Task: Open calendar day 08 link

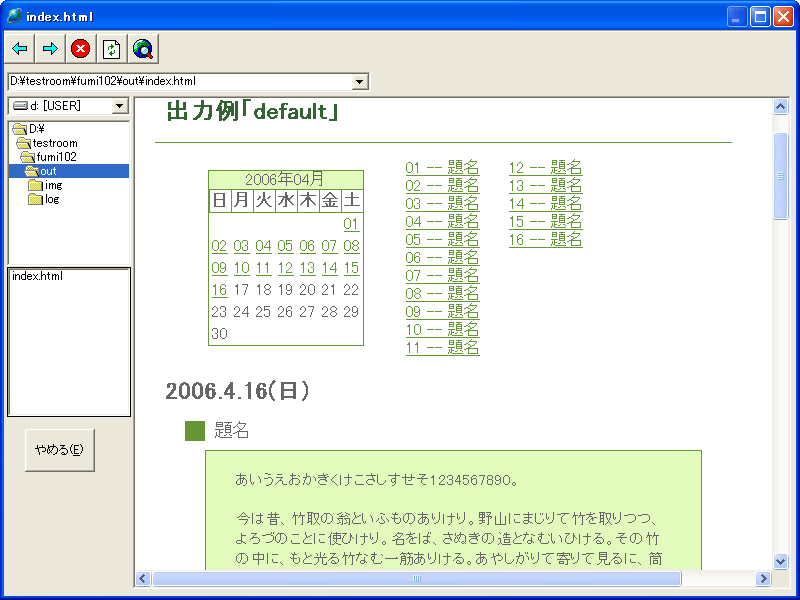Action: point(351,246)
